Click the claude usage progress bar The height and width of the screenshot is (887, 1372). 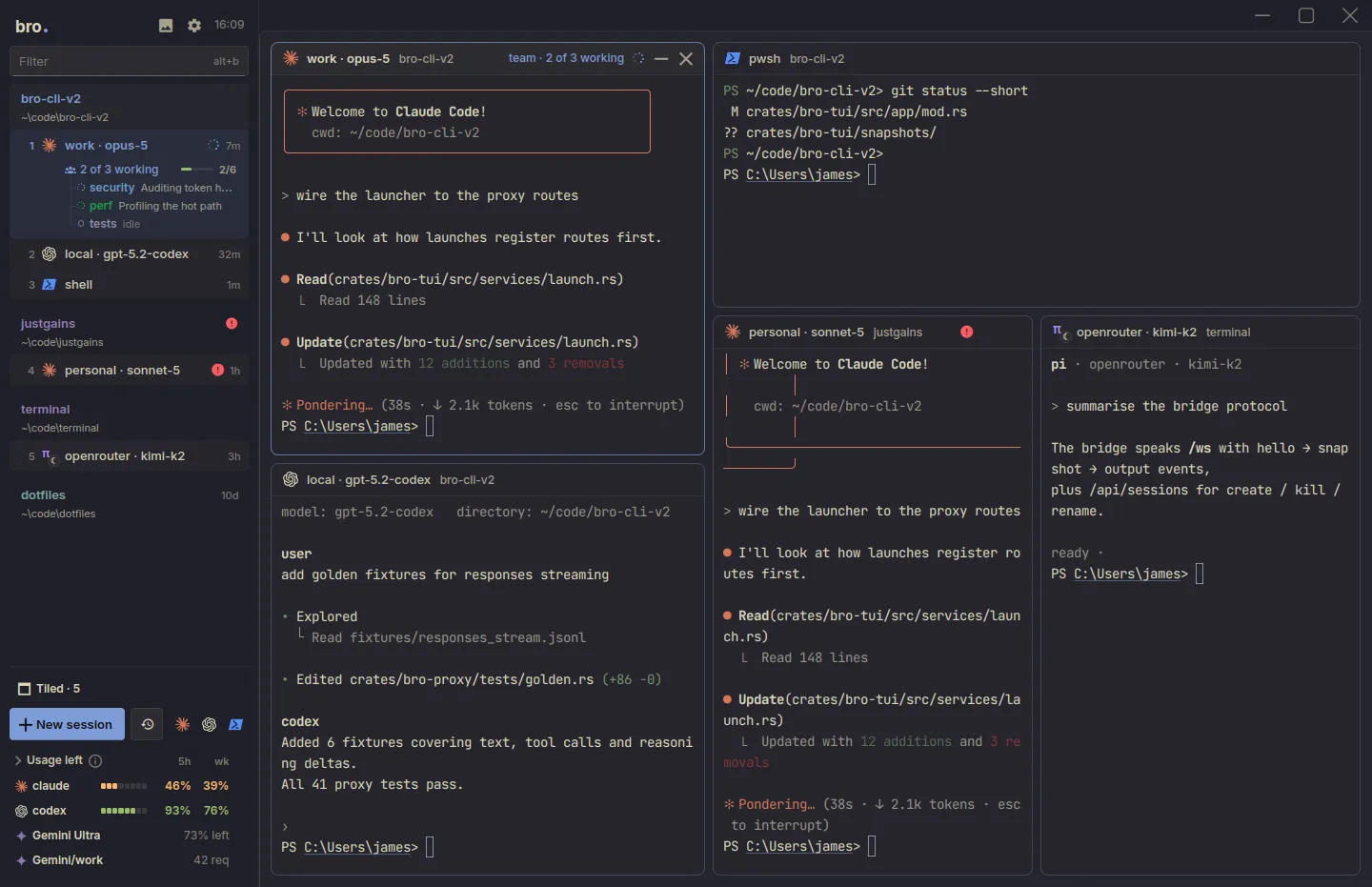point(124,786)
